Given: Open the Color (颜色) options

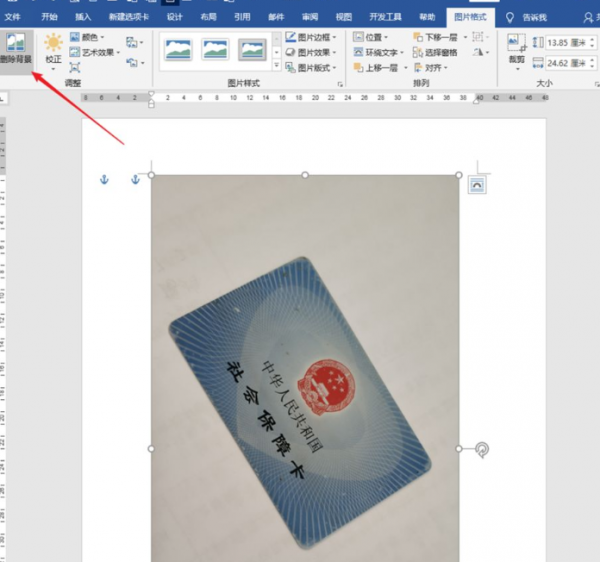Looking at the screenshot, I should tap(87, 37).
